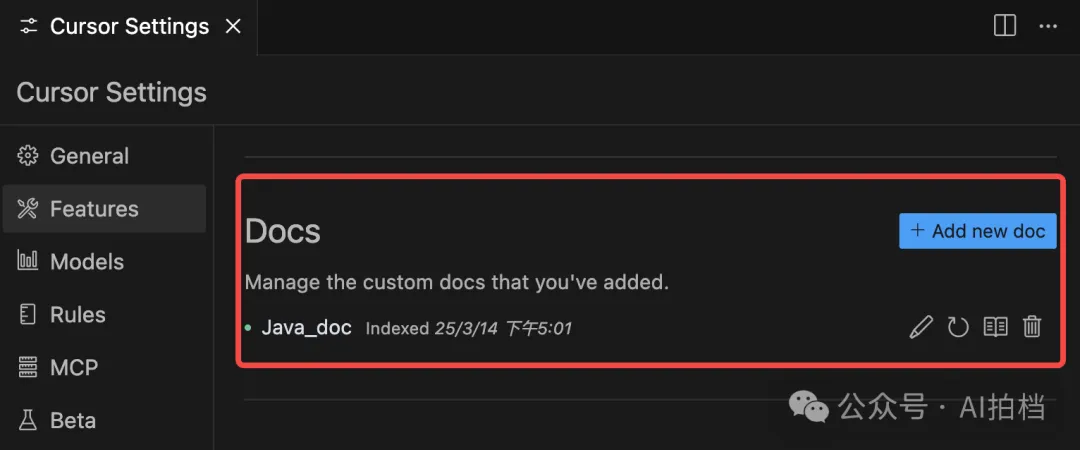Viewport: 1080px width, 450px height.
Task: Delete Java_doc using the trash icon
Action: pos(1031,327)
